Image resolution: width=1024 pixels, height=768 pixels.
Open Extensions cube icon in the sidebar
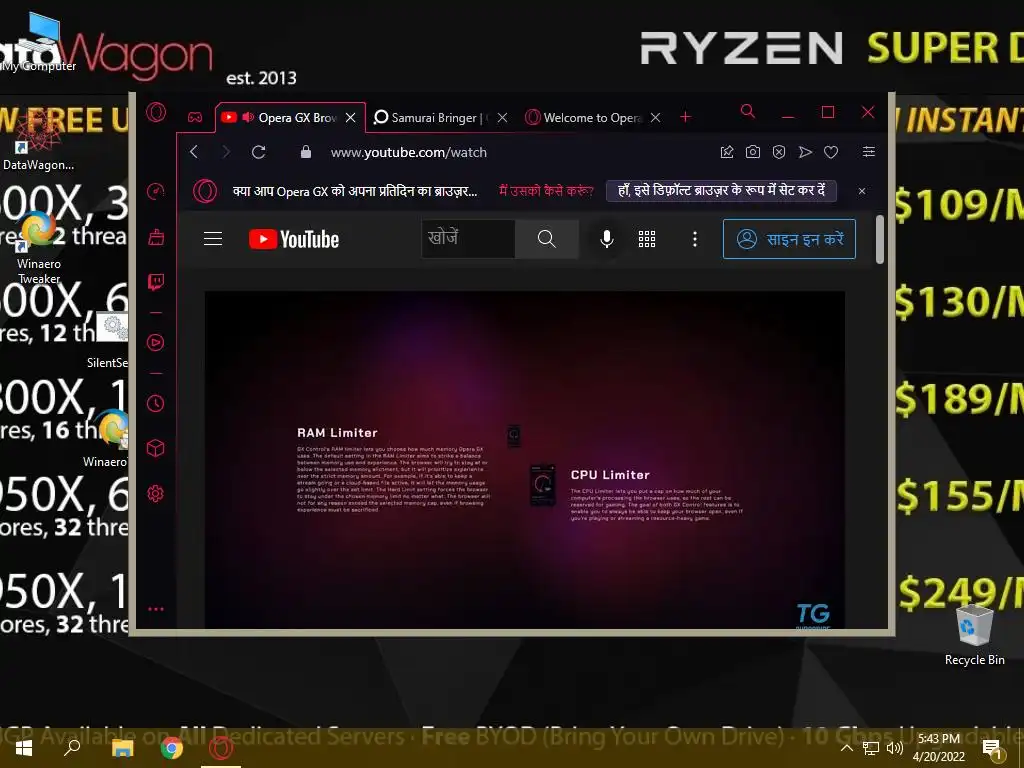pyautogui.click(x=155, y=448)
